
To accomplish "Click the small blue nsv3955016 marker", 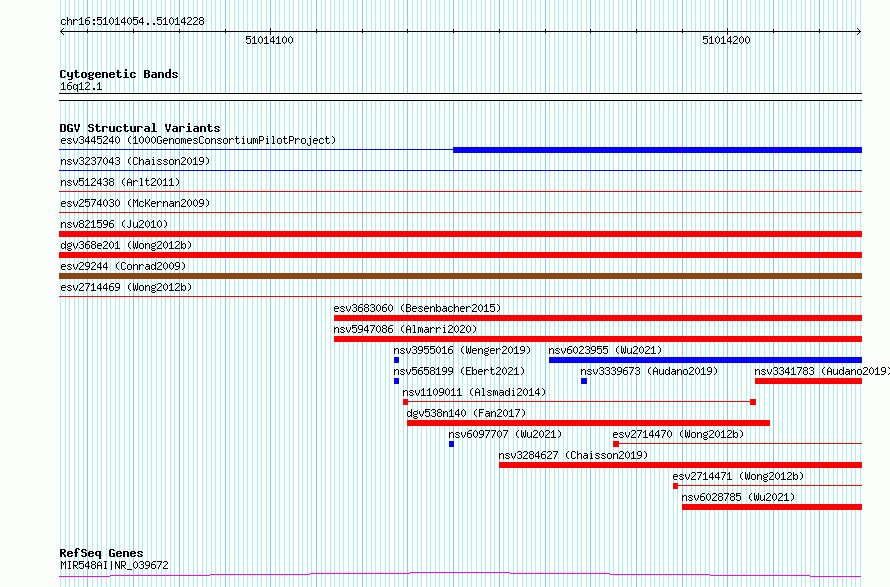I will click(396, 360).
